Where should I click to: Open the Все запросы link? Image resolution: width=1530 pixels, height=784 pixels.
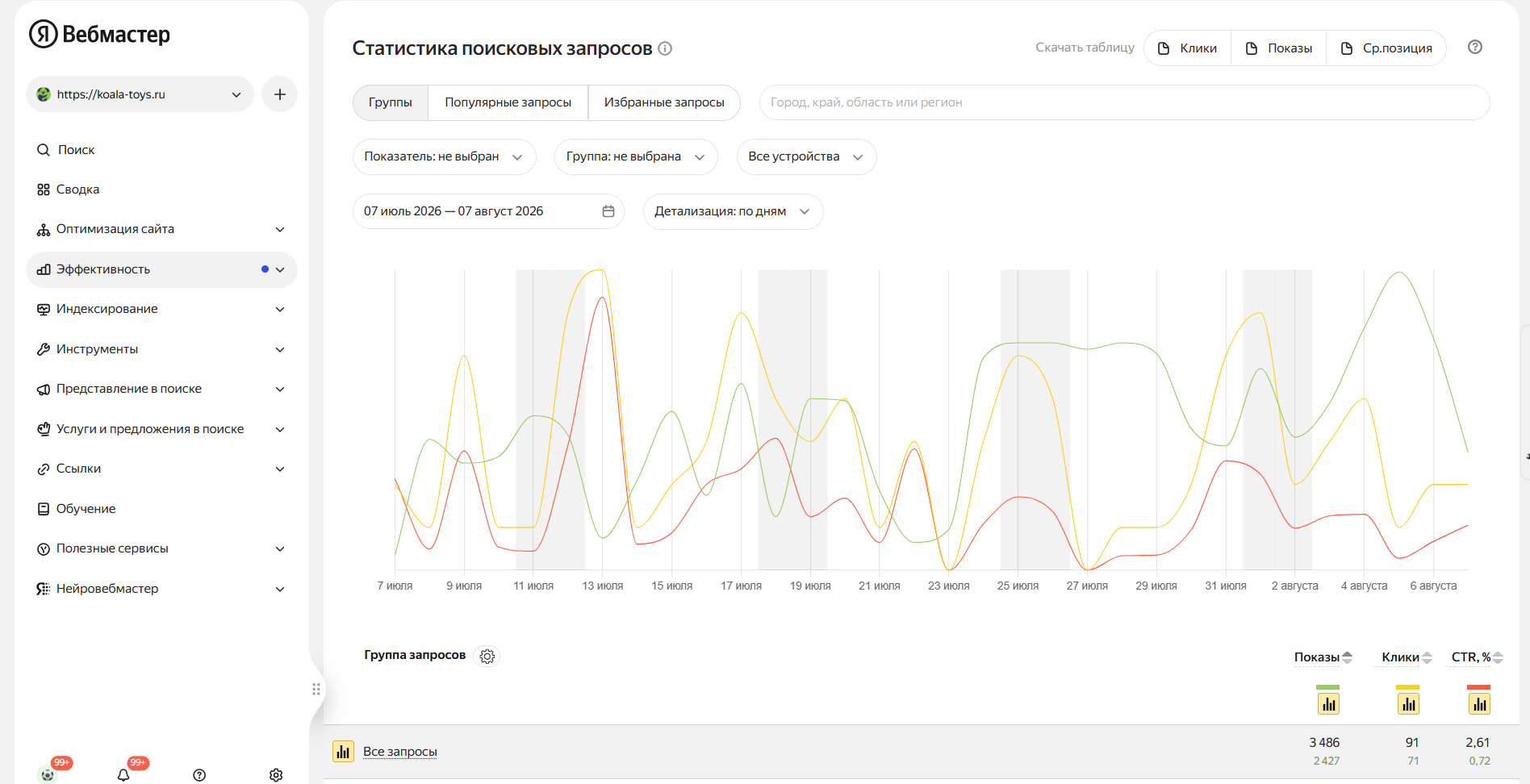coord(399,751)
